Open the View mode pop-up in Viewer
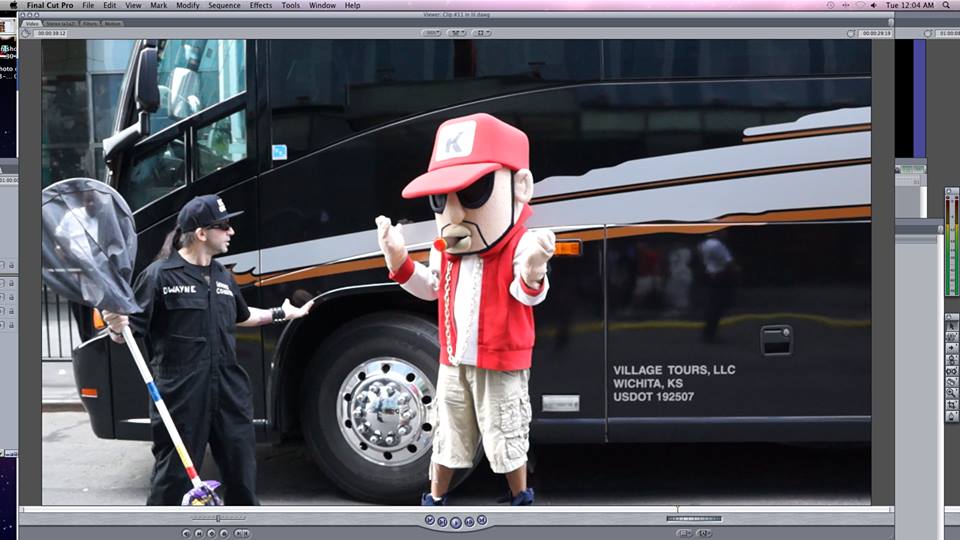Image resolution: width=960 pixels, height=540 pixels. pyautogui.click(x=457, y=33)
